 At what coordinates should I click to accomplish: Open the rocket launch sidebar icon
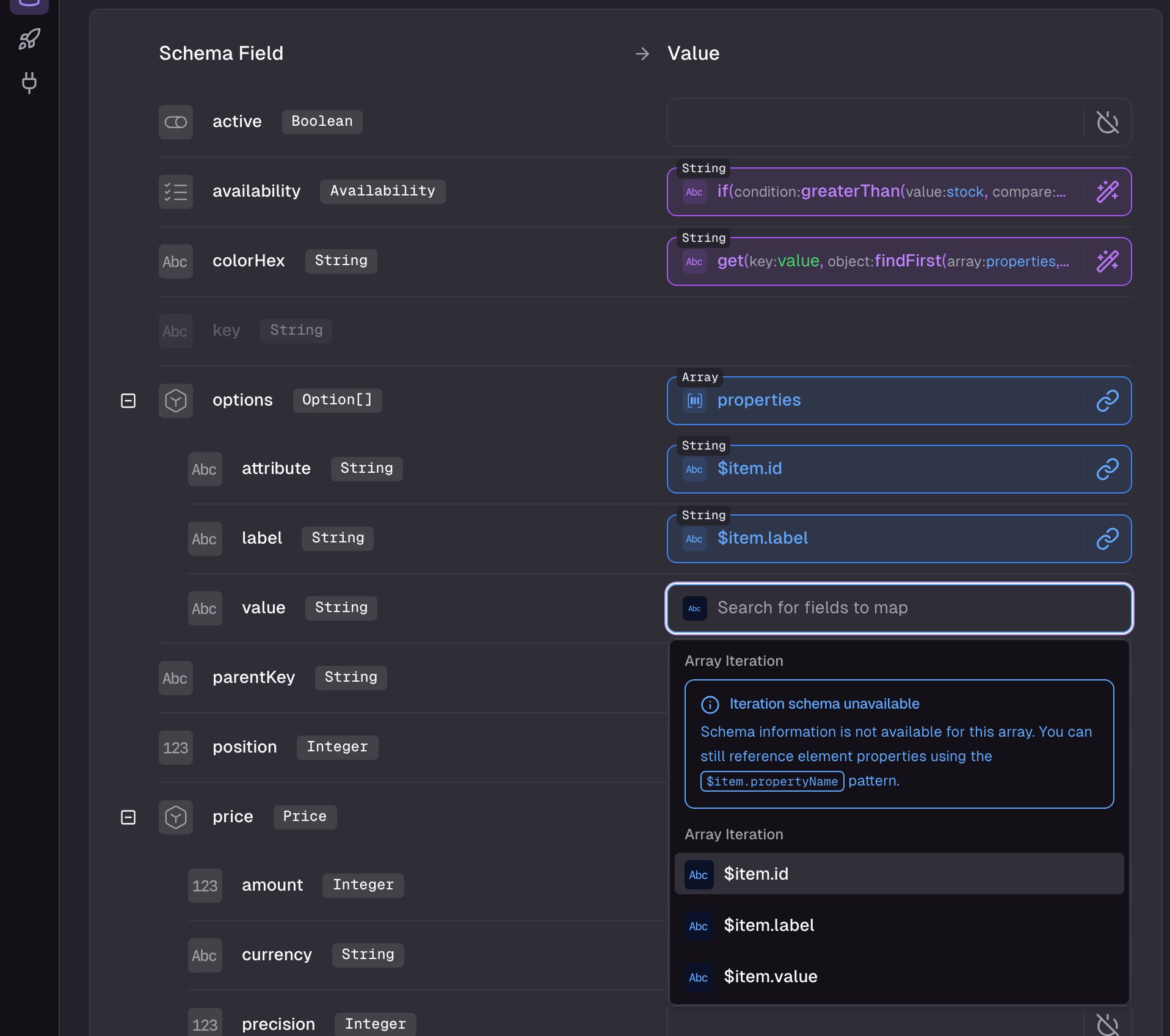(29, 39)
